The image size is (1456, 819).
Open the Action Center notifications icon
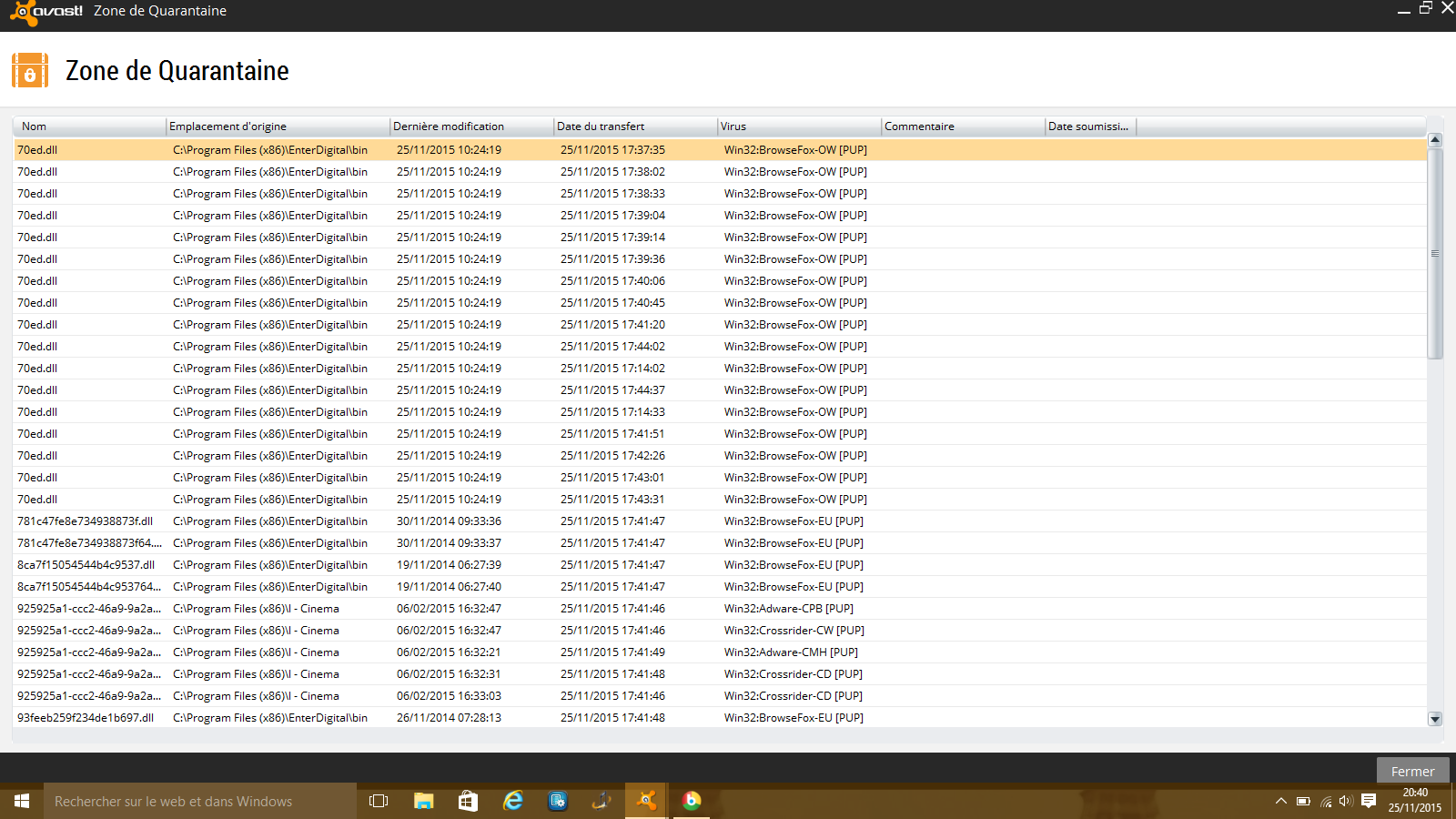(x=1369, y=801)
